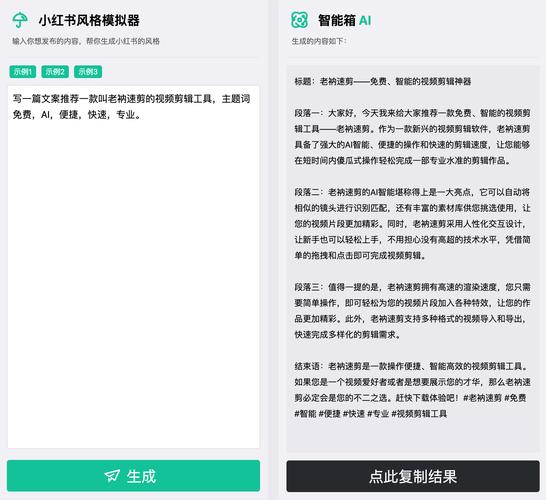The width and height of the screenshot is (546, 500).
Task: Click the 小红书风格模拟器 heading
Action: pyautogui.click(x=89, y=20)
